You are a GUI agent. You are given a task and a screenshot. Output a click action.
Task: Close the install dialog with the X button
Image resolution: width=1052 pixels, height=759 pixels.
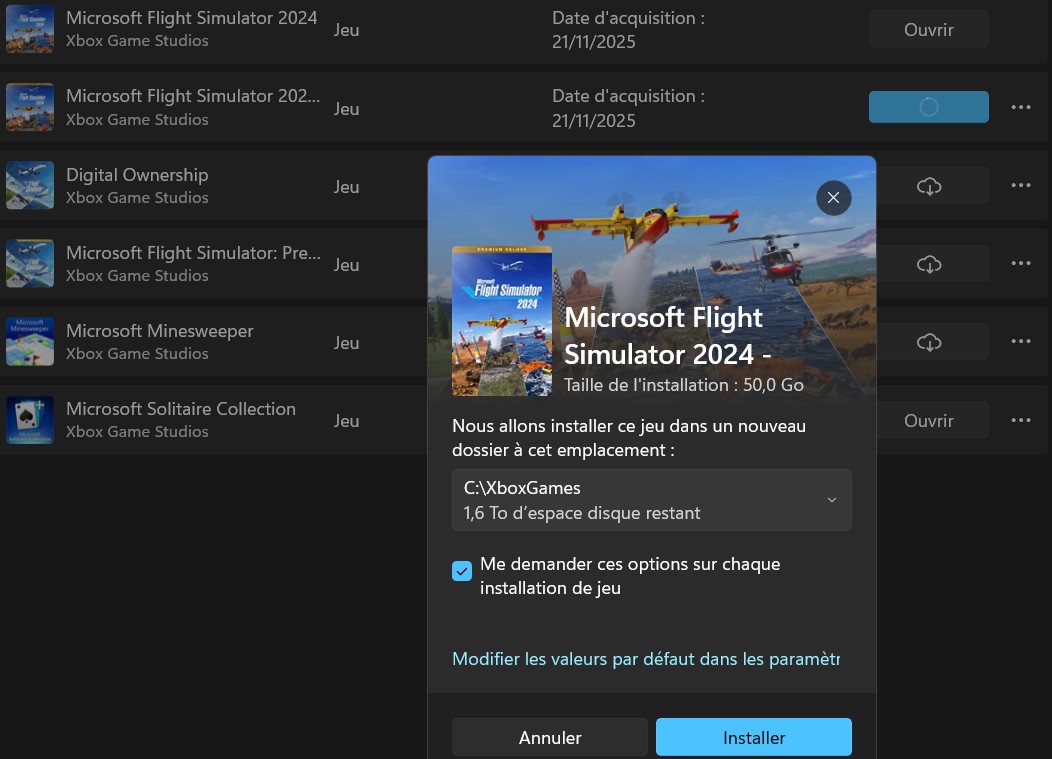[x=833, y=198]
